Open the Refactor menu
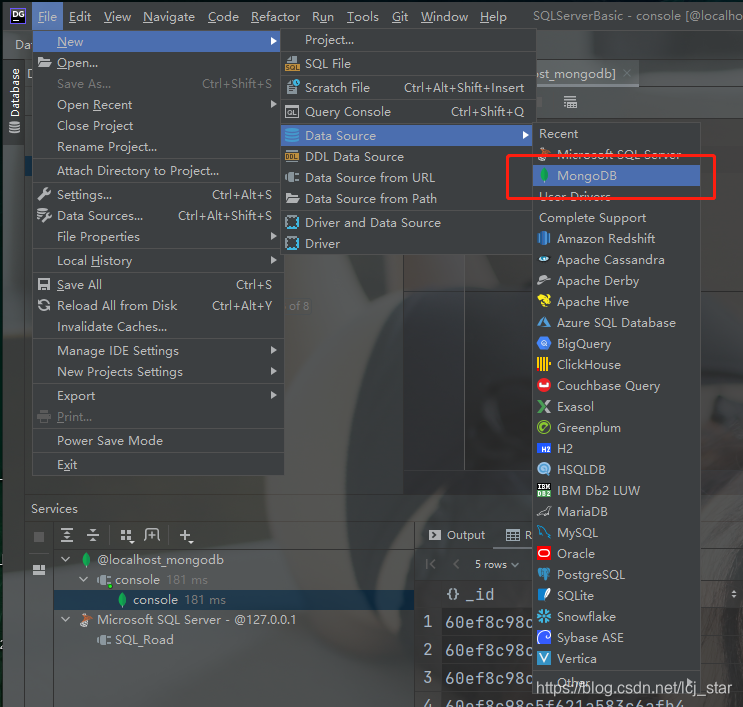743x707 pixels. coord(275,17)
